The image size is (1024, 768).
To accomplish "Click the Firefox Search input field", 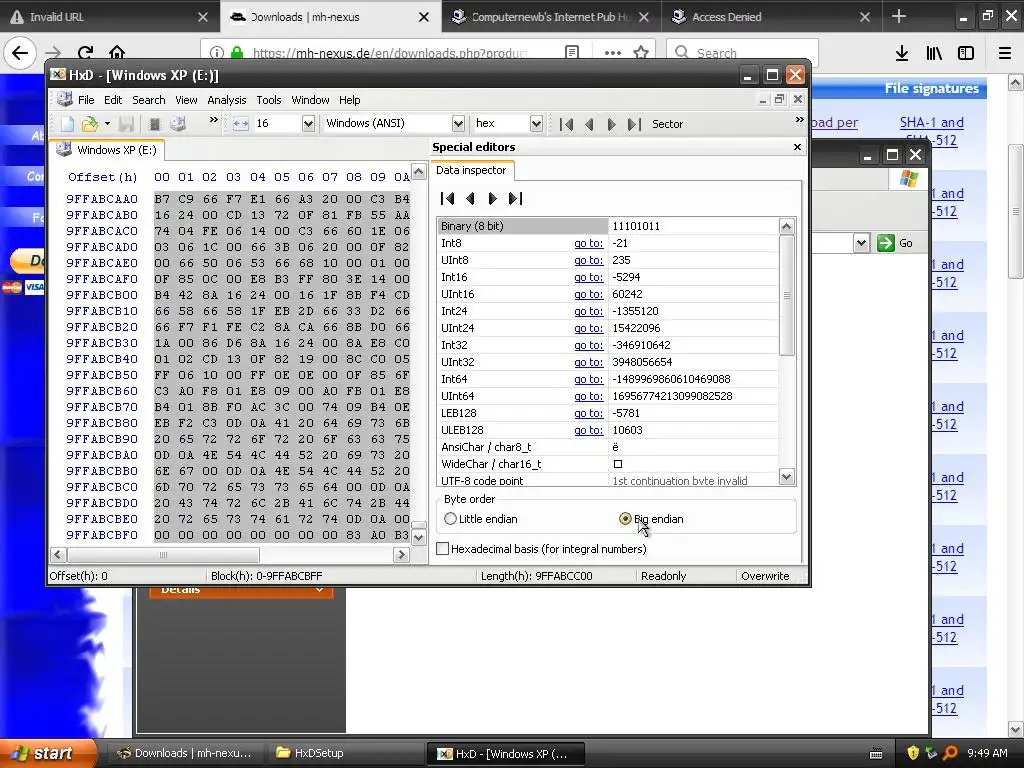I will [742, 53].
